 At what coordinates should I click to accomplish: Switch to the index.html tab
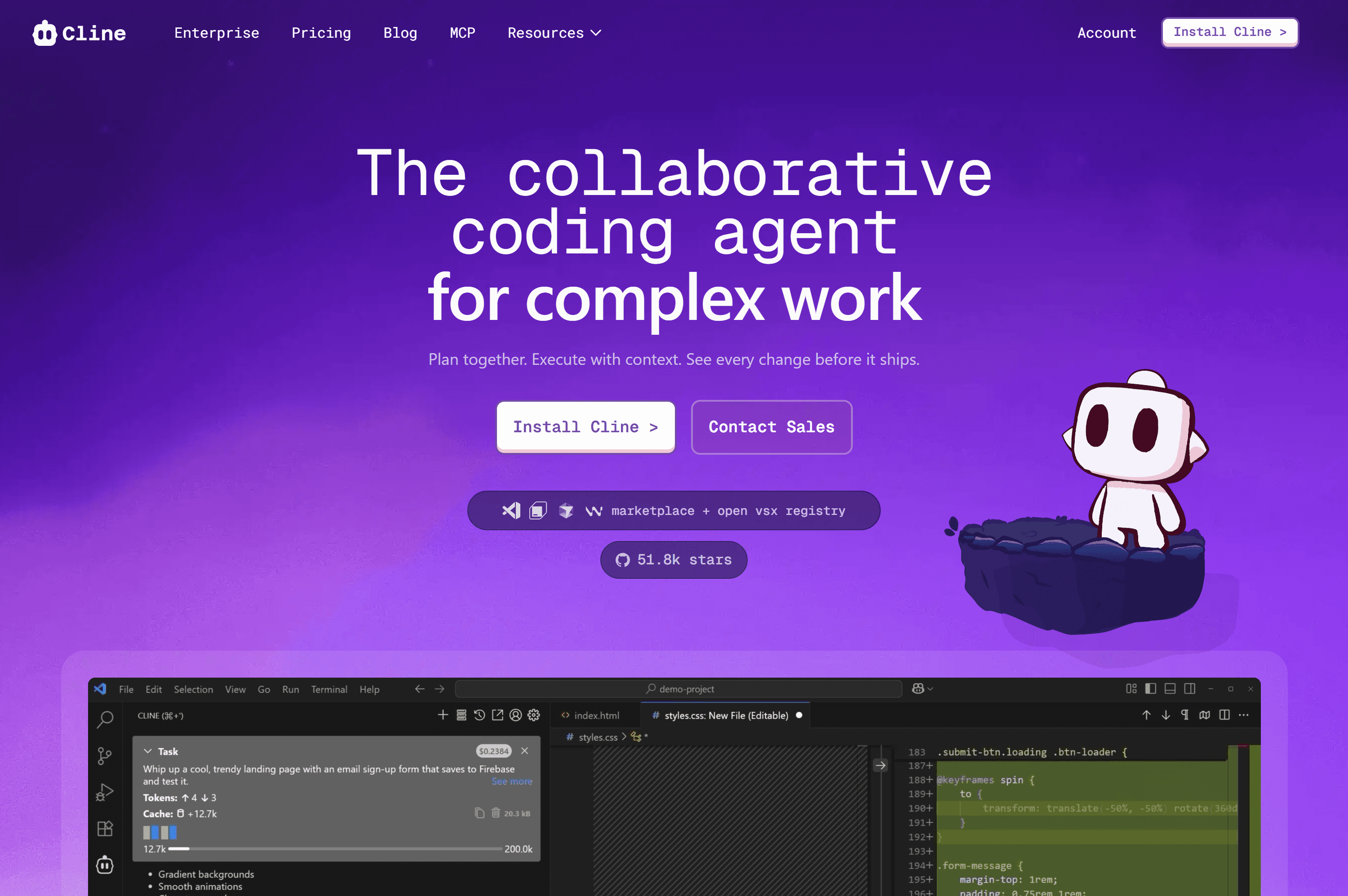pos(595,715)
